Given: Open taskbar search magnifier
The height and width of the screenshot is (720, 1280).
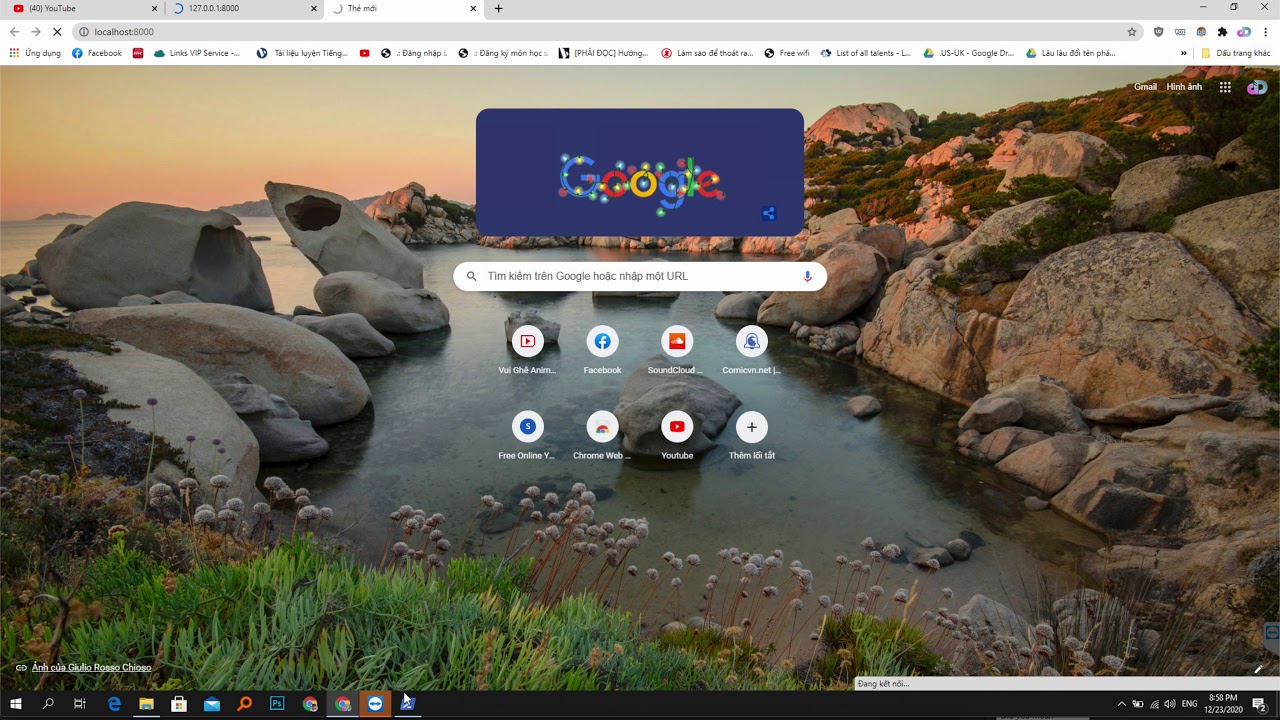Looking at the screenshot, I should click(x=48, y=704).
